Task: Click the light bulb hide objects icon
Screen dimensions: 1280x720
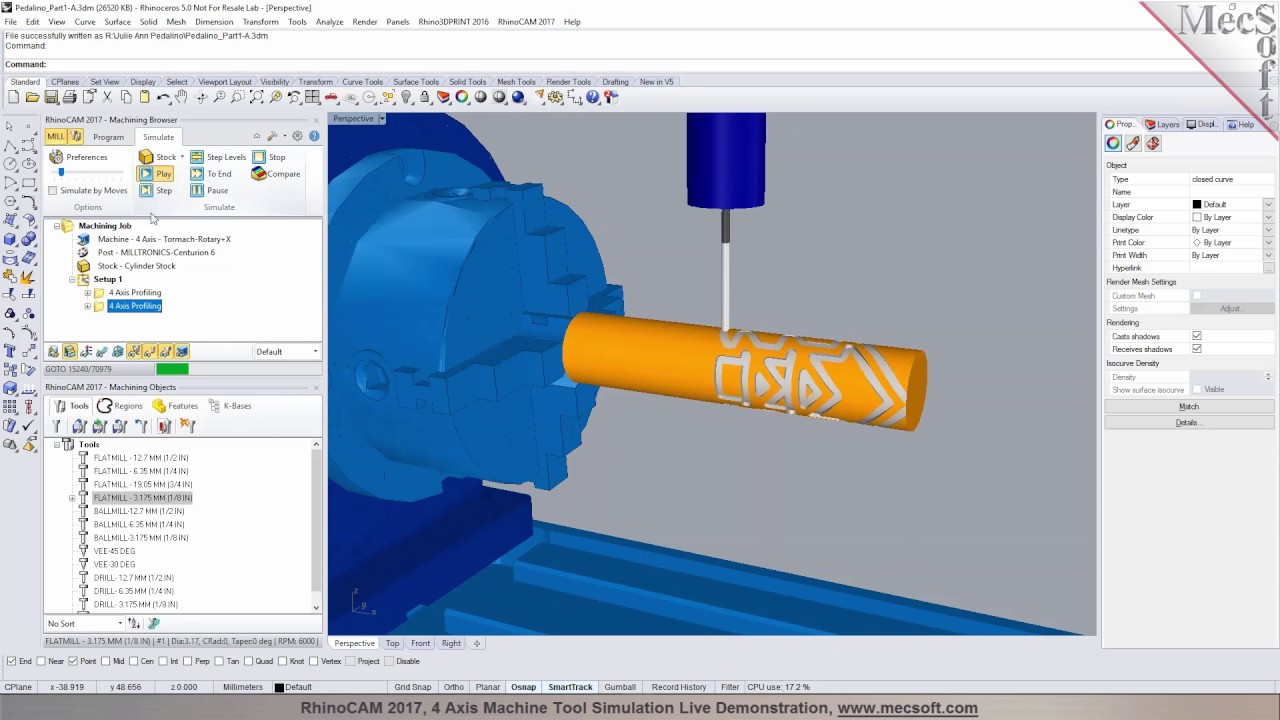Action: click(x=406, y=97)
